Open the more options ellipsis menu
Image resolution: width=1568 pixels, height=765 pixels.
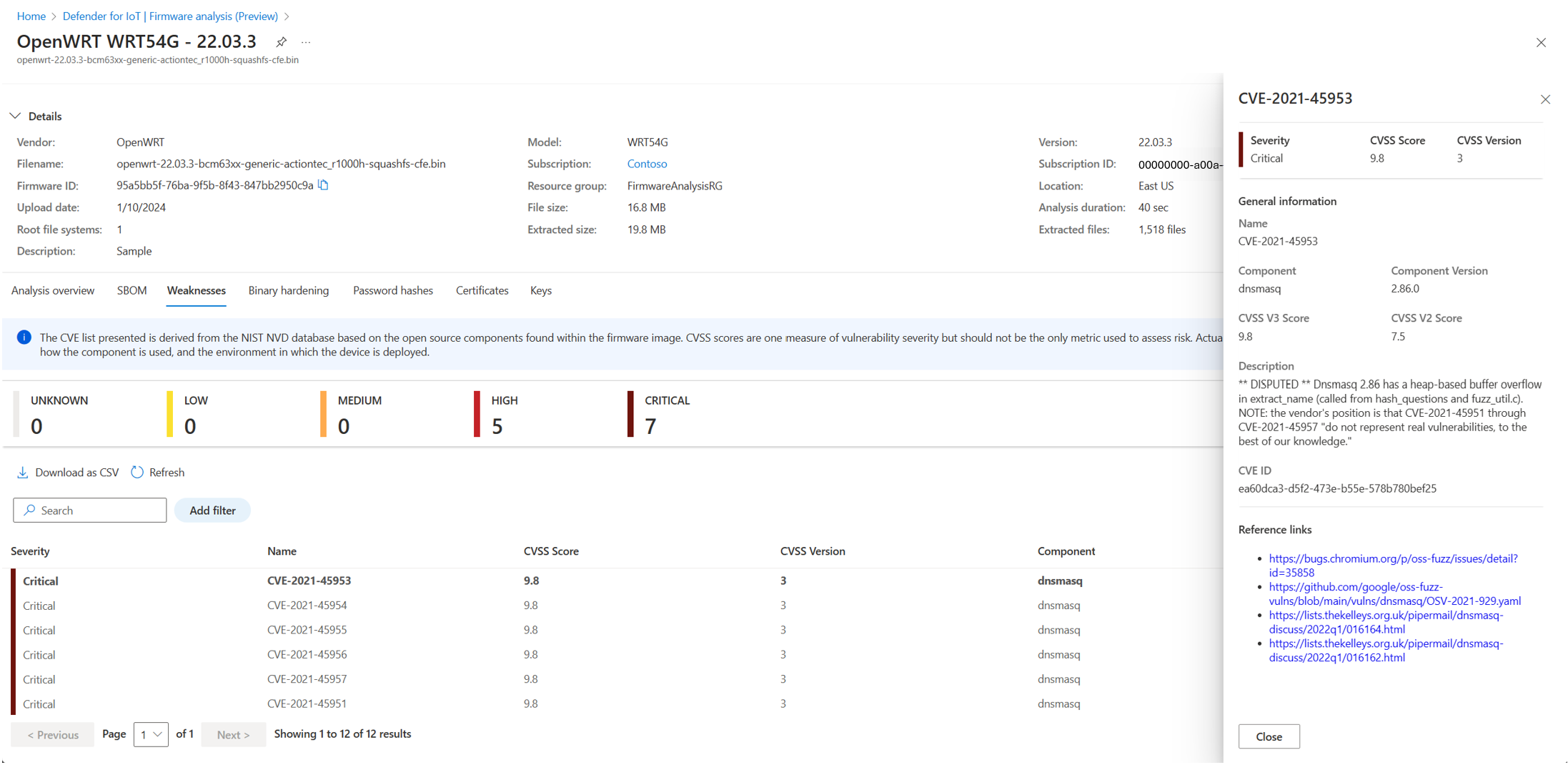coord(306,42)
